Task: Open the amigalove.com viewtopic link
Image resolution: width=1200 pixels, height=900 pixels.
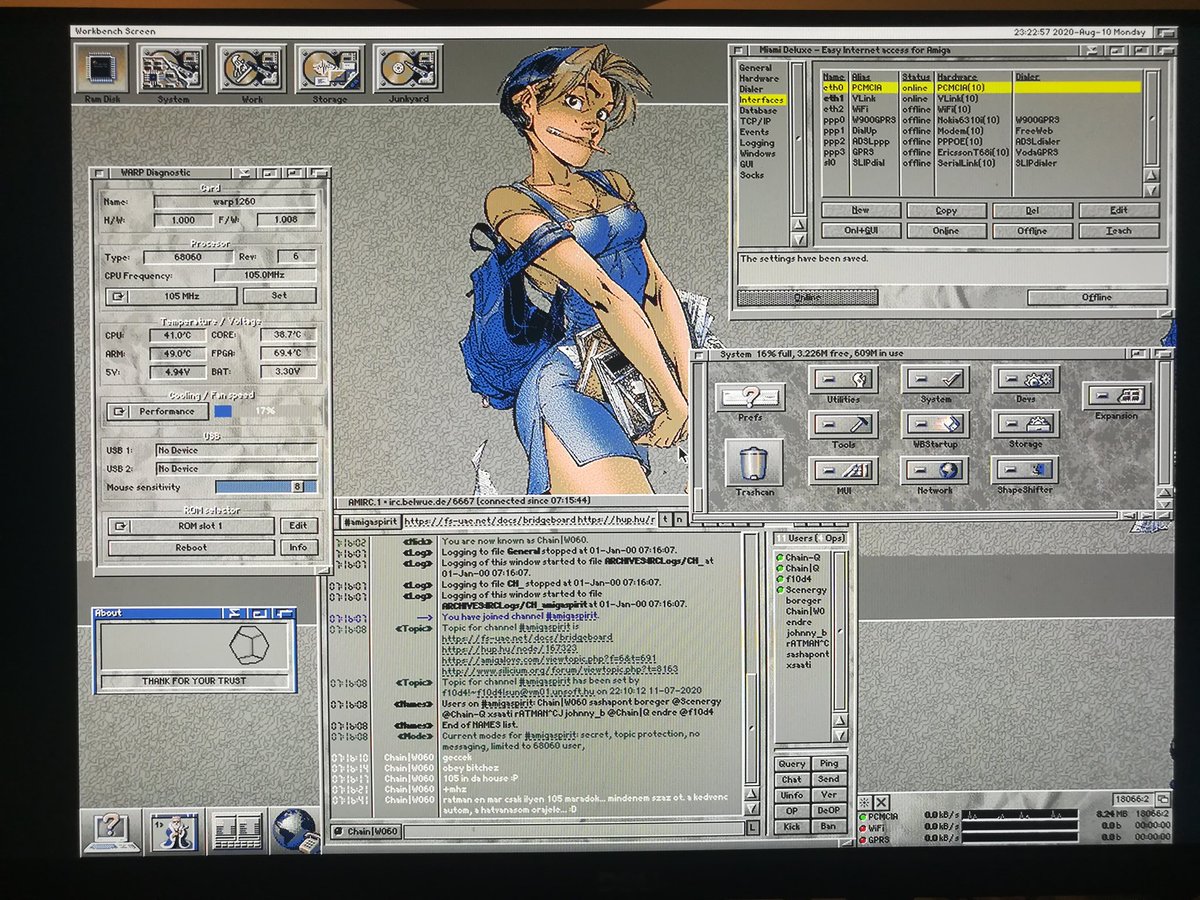Action: [549, 659]
